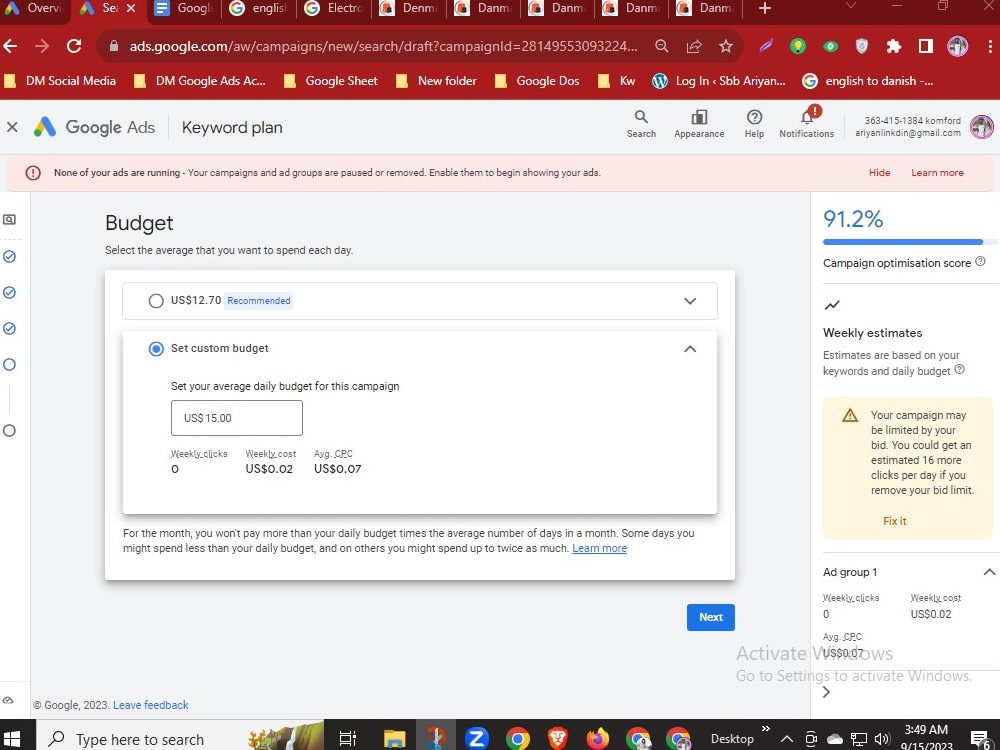Open File Explorer from the taskbar

pyautogui.click(x=395, y=739)
